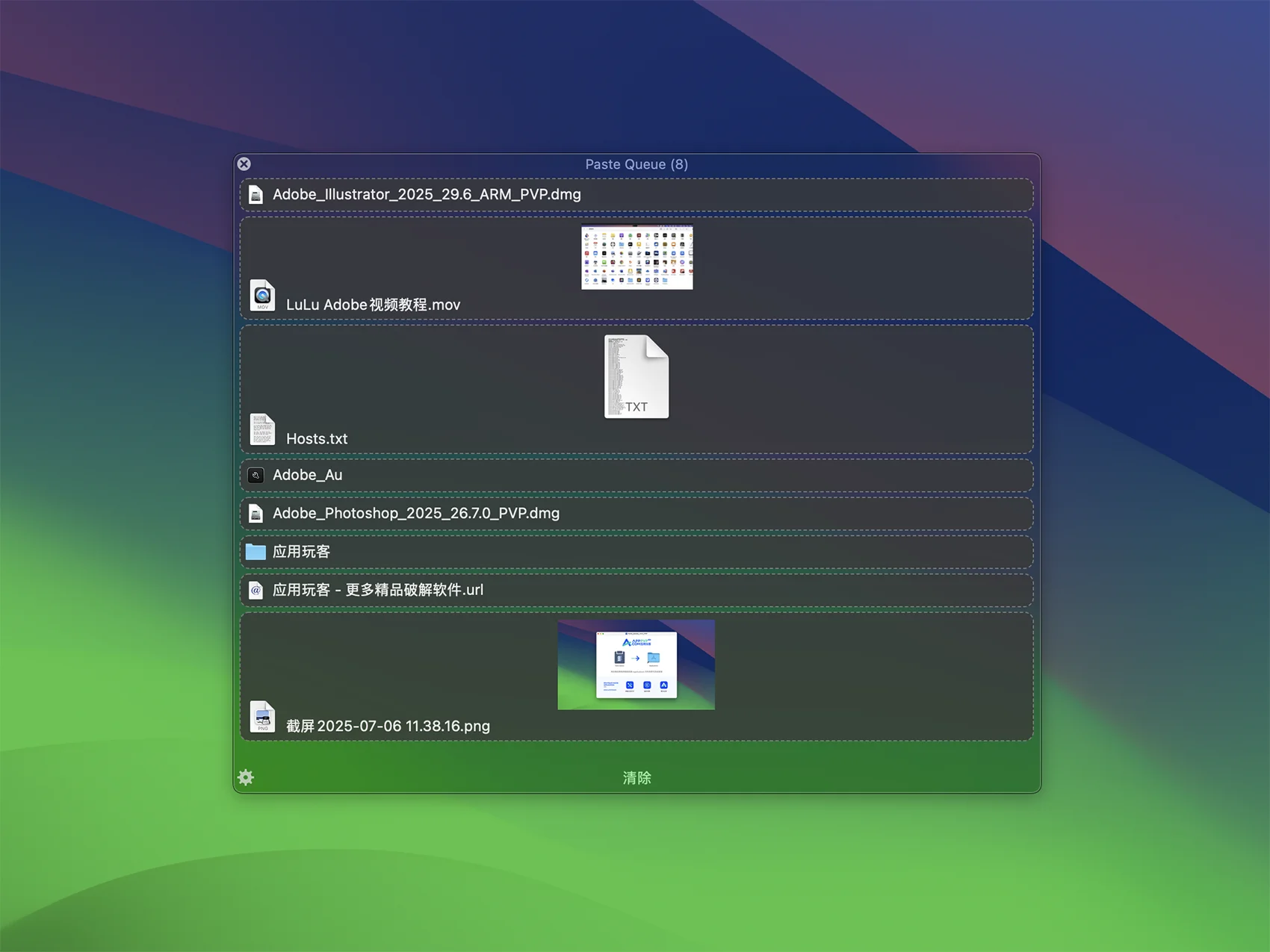Viewport: 1270px width, 952px height.
Task: Click the screenshot png preview thumbnail
Action: pos(636,665)
